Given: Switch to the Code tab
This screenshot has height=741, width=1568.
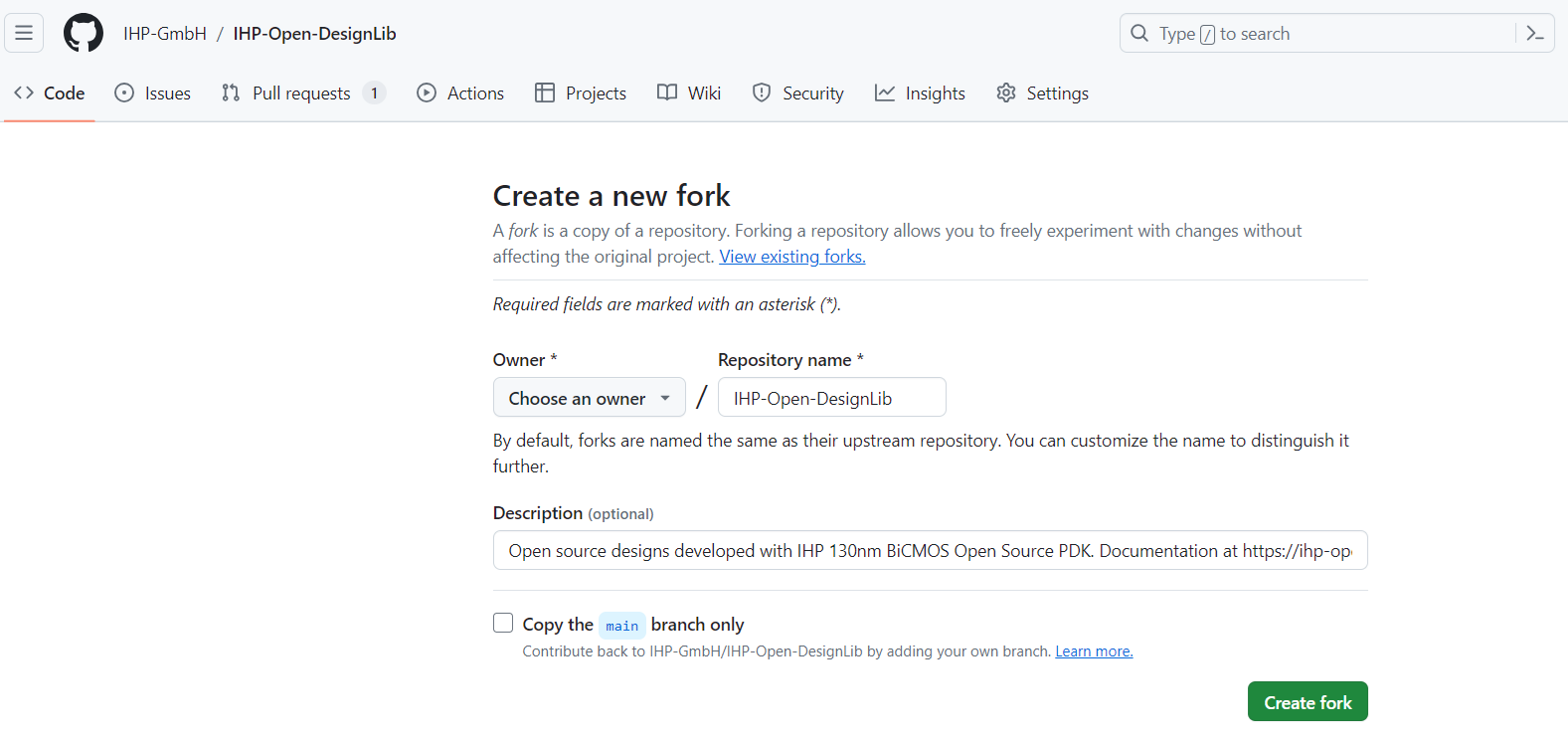Looking at the screenshot, I should [50, 93].
